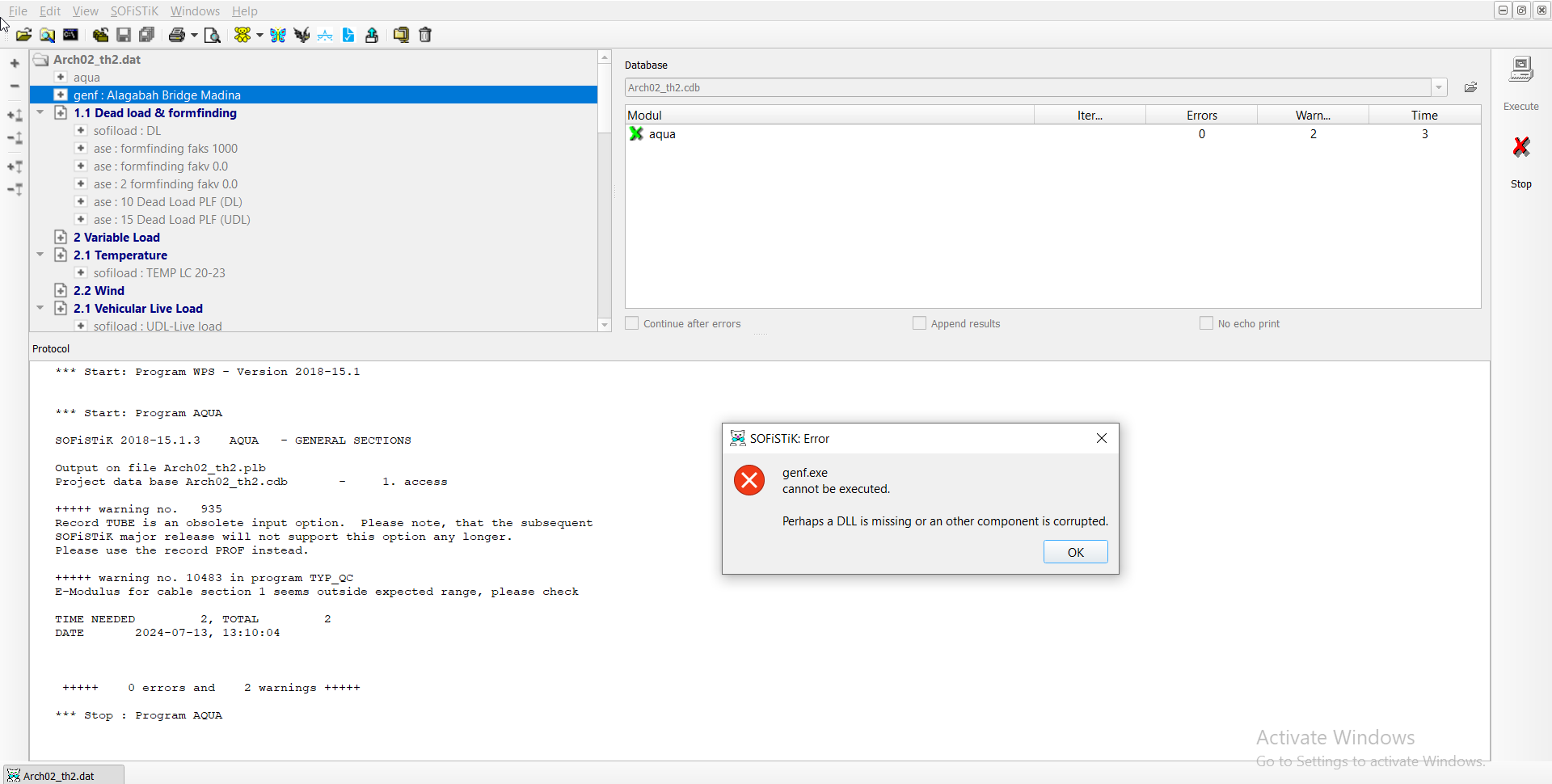
Task: Click OK in the SOFiSTiK Error dialog
Action: 1076,552
